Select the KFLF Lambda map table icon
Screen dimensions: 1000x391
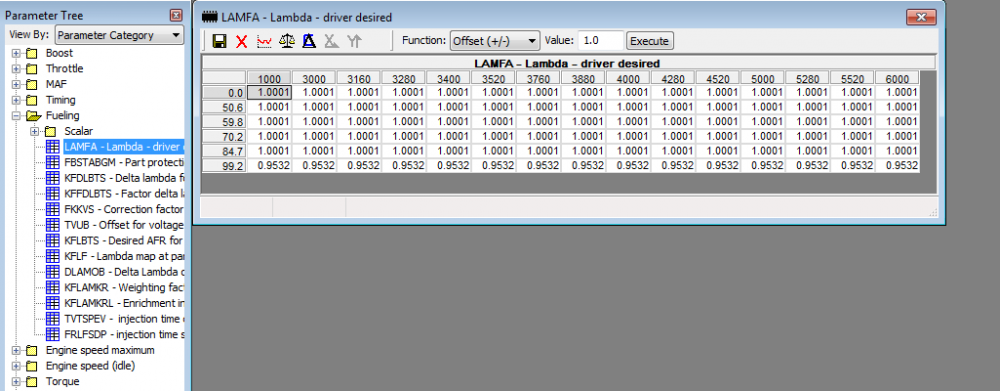pos(54,256)
